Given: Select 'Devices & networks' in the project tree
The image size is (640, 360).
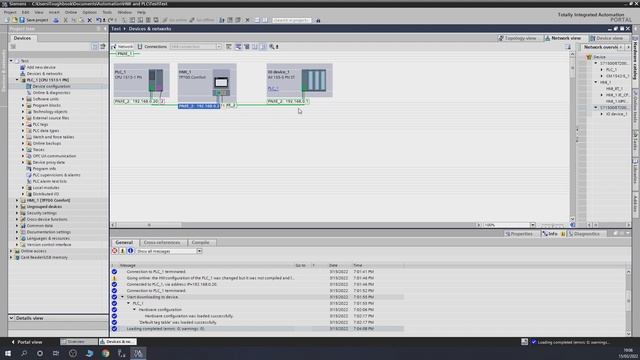Looking at the screenshot, I should point(44,73).
